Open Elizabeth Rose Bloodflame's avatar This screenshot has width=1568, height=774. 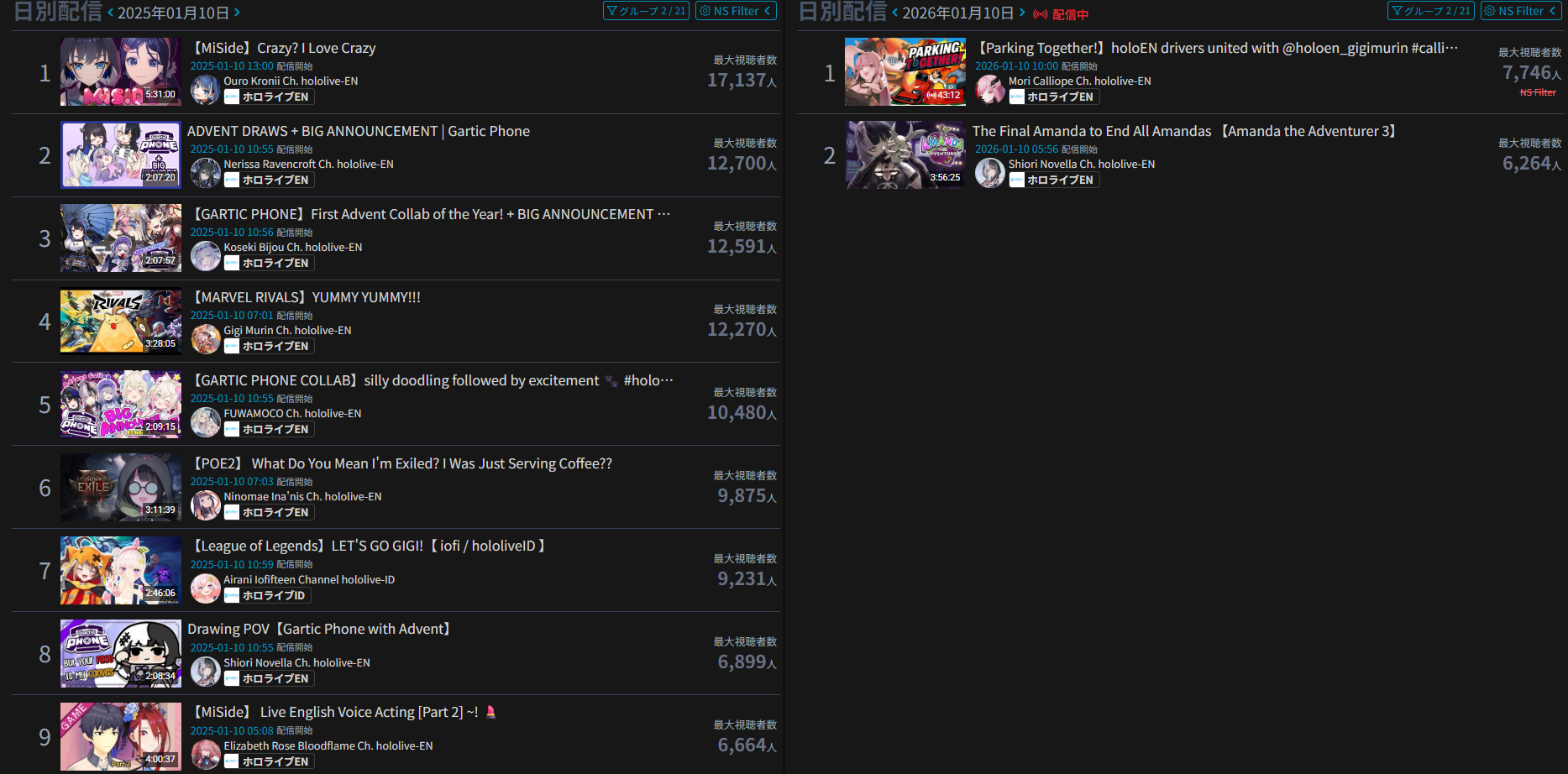click(x=205, y=754)
